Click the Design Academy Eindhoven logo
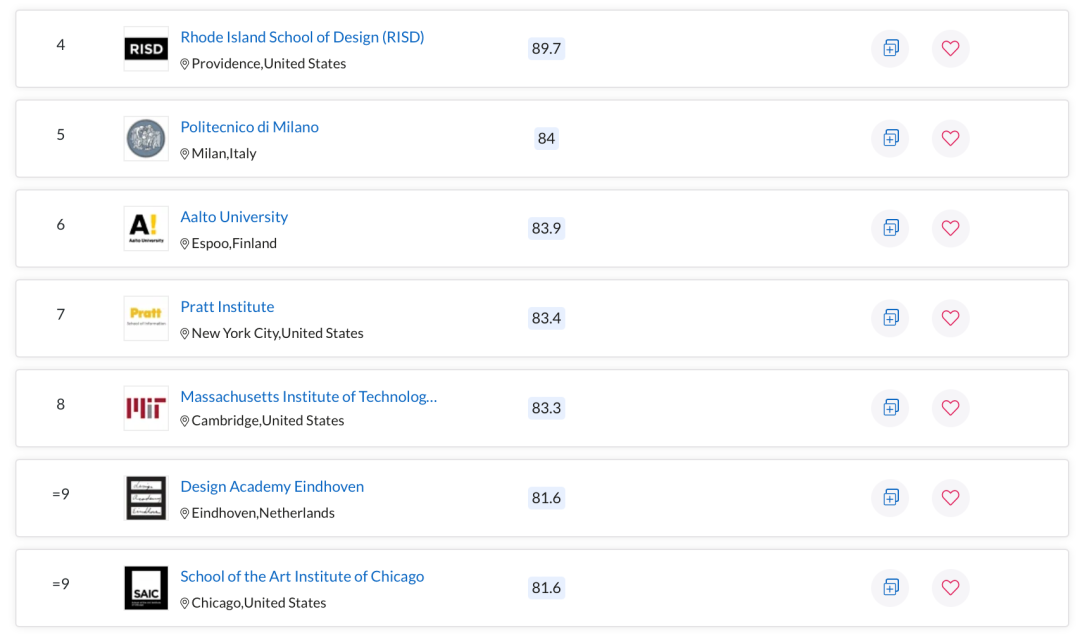1080x638 pixels. (x=146, y=497)
